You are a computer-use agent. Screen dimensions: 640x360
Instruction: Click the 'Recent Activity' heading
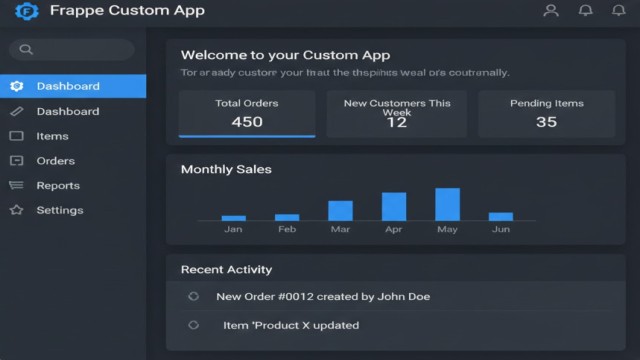pyautogui.click(x=227, y=269)
